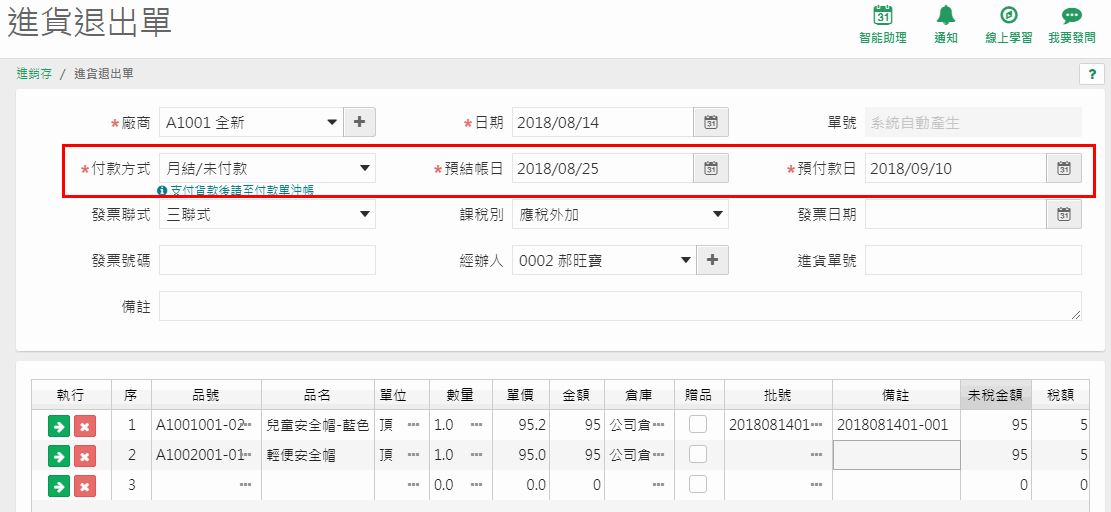Add a new 廠商 with plus button
The width and height of the screenshot is (1111, 512).
[359, 122]
